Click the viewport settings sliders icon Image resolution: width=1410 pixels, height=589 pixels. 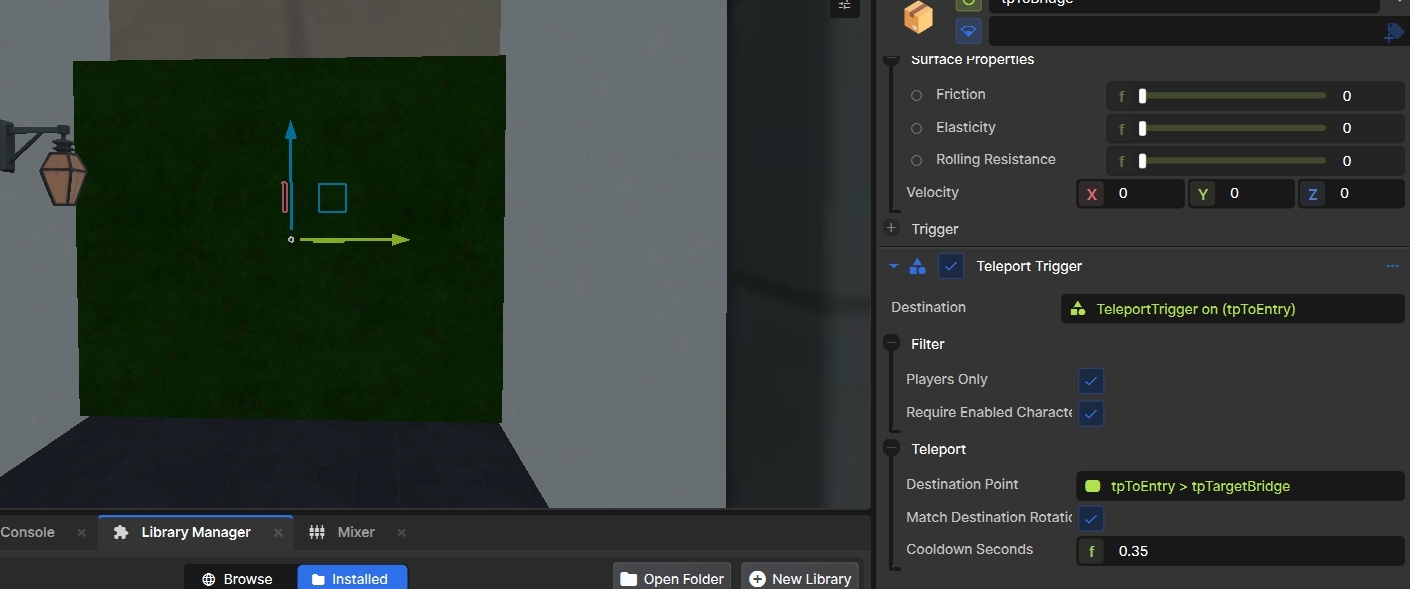[x=844, y=6]
